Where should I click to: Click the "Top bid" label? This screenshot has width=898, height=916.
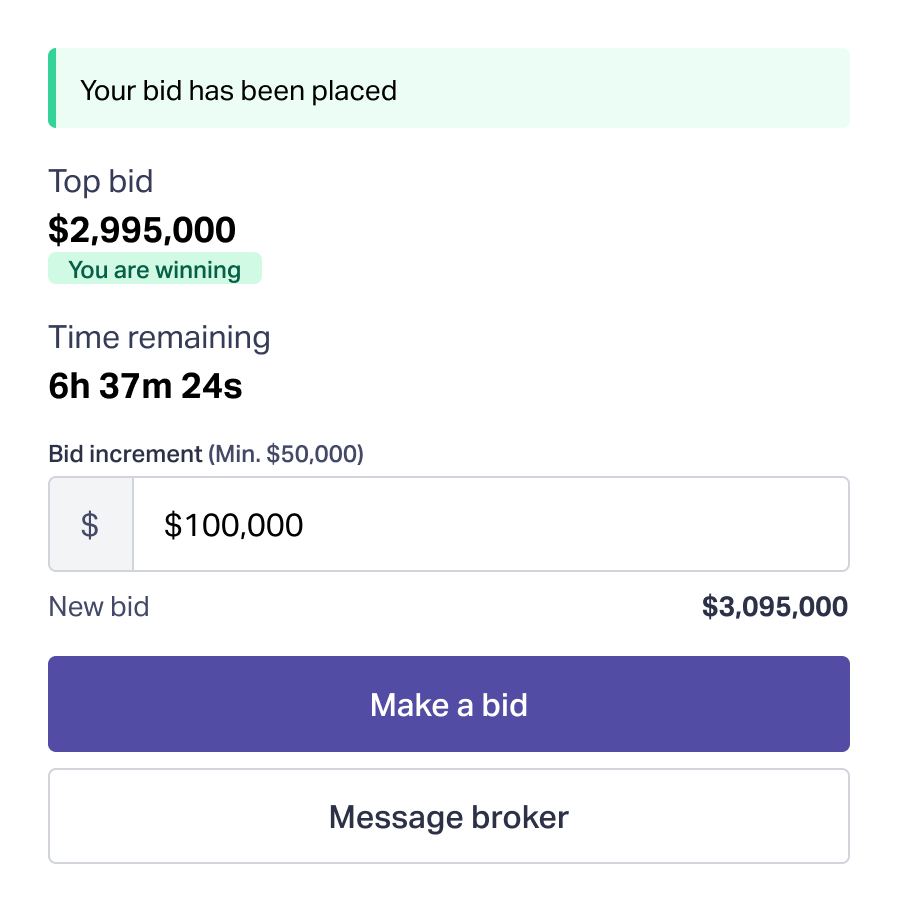(101, 182)
